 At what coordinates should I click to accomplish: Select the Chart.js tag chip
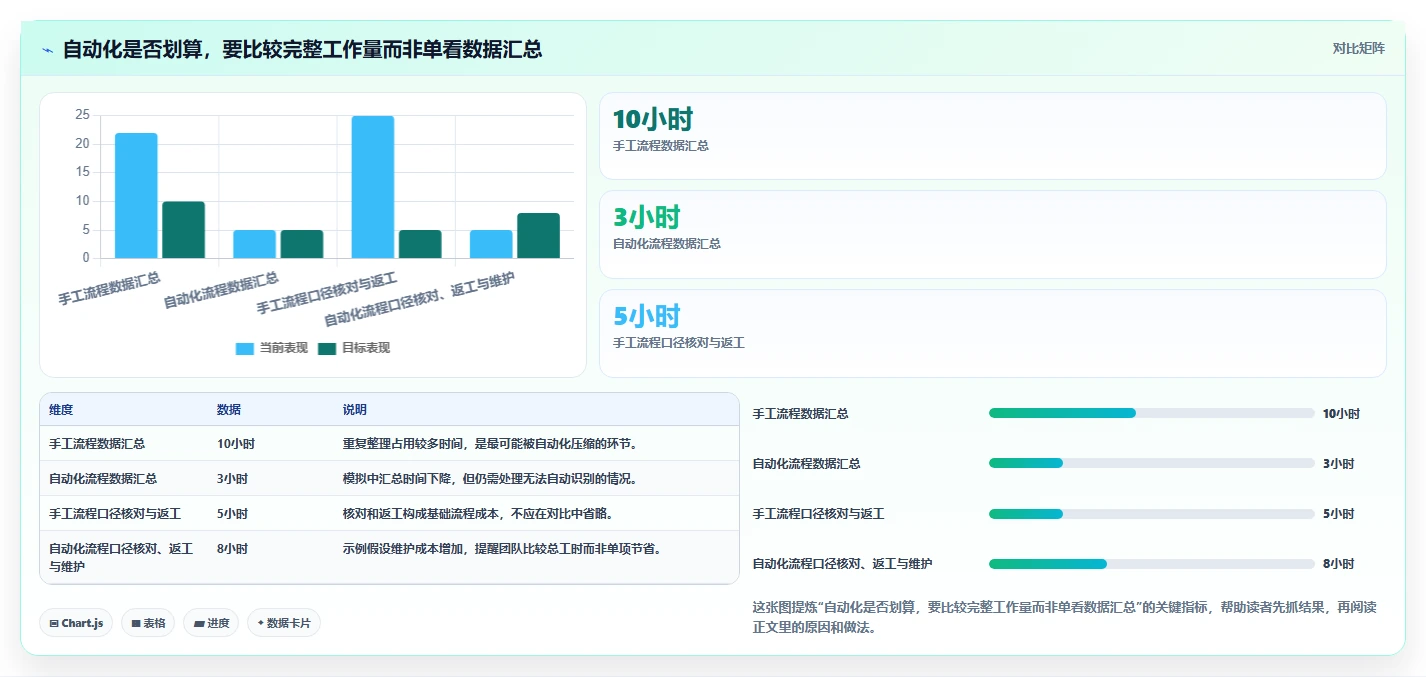tap(76, 623)
